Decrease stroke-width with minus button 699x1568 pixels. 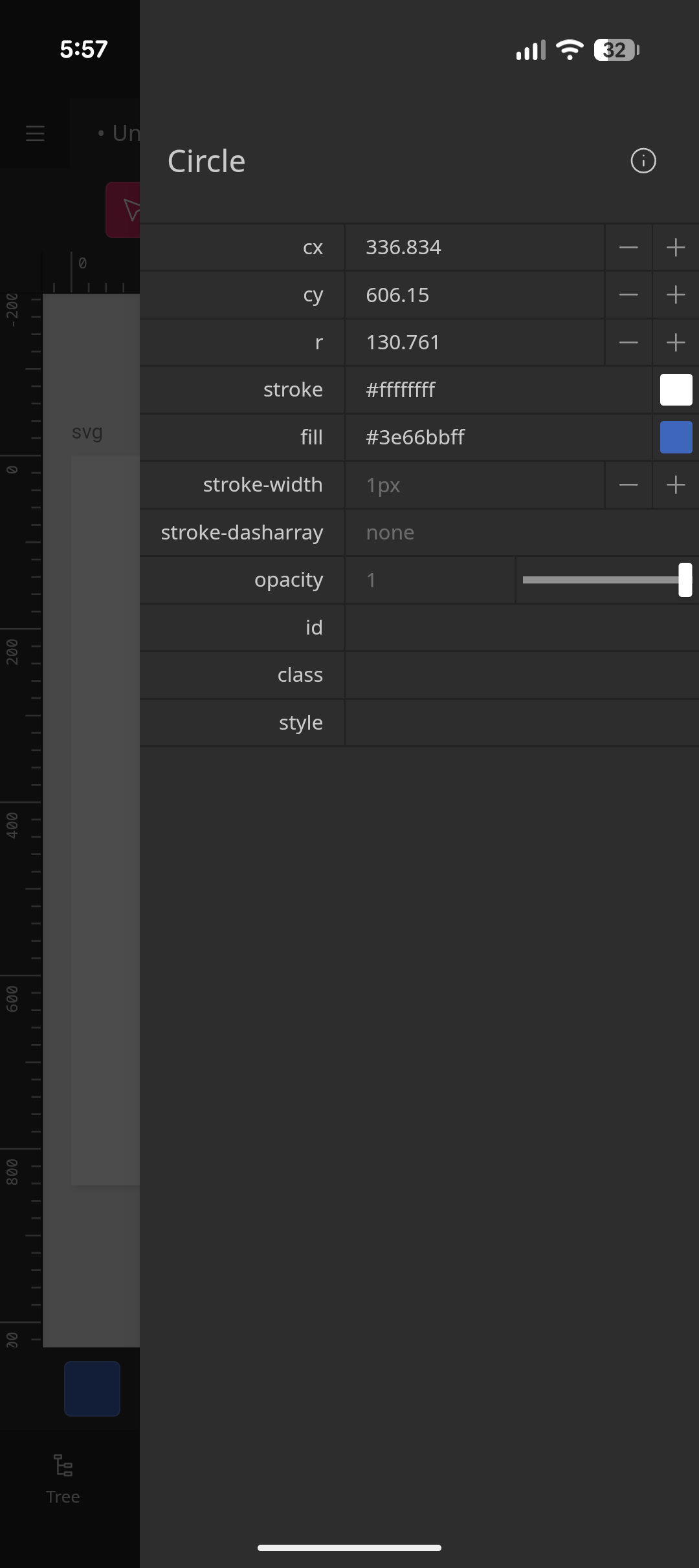pyautogui.click(x=628, y=485)
